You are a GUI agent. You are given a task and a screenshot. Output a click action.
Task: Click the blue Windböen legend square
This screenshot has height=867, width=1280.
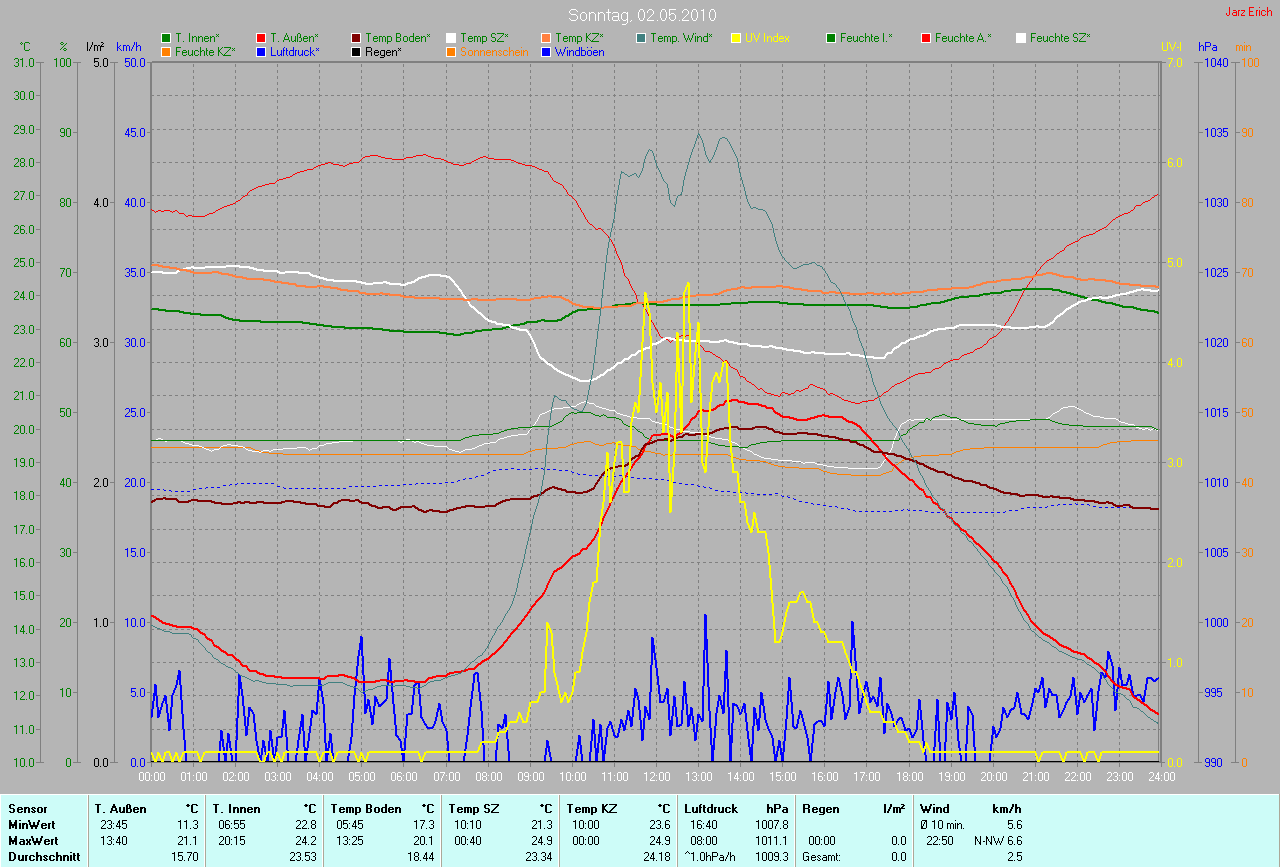547,51
